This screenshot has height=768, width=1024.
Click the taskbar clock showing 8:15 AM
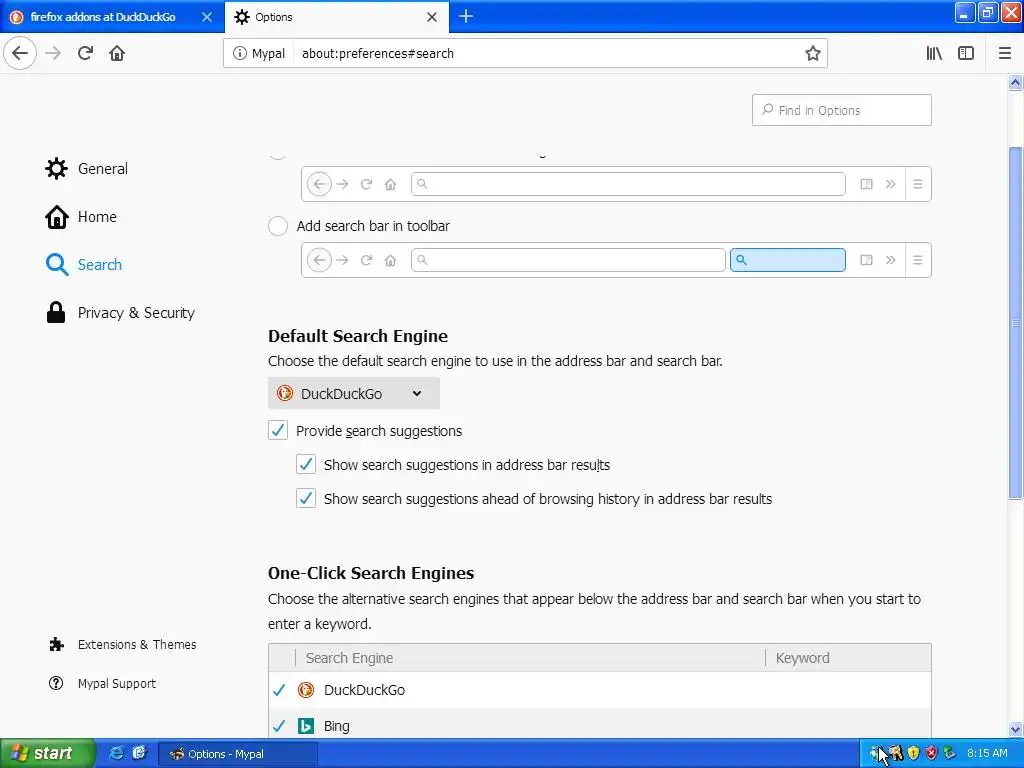coord(987,753)
